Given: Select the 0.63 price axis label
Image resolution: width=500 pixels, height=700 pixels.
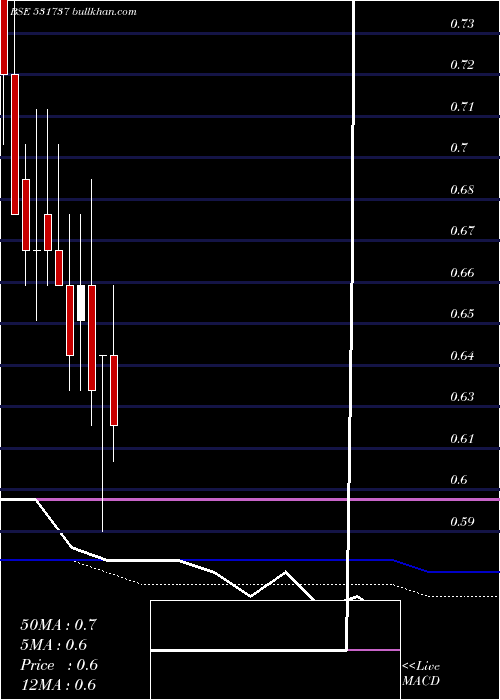Looking at the screenshot, I should [462, 396].
